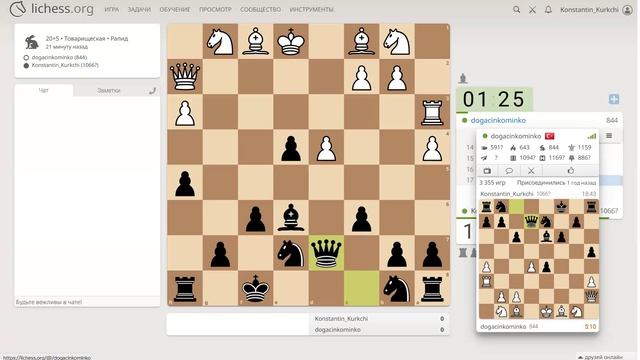Click the highlighted empty origin square

pos(361,288)
